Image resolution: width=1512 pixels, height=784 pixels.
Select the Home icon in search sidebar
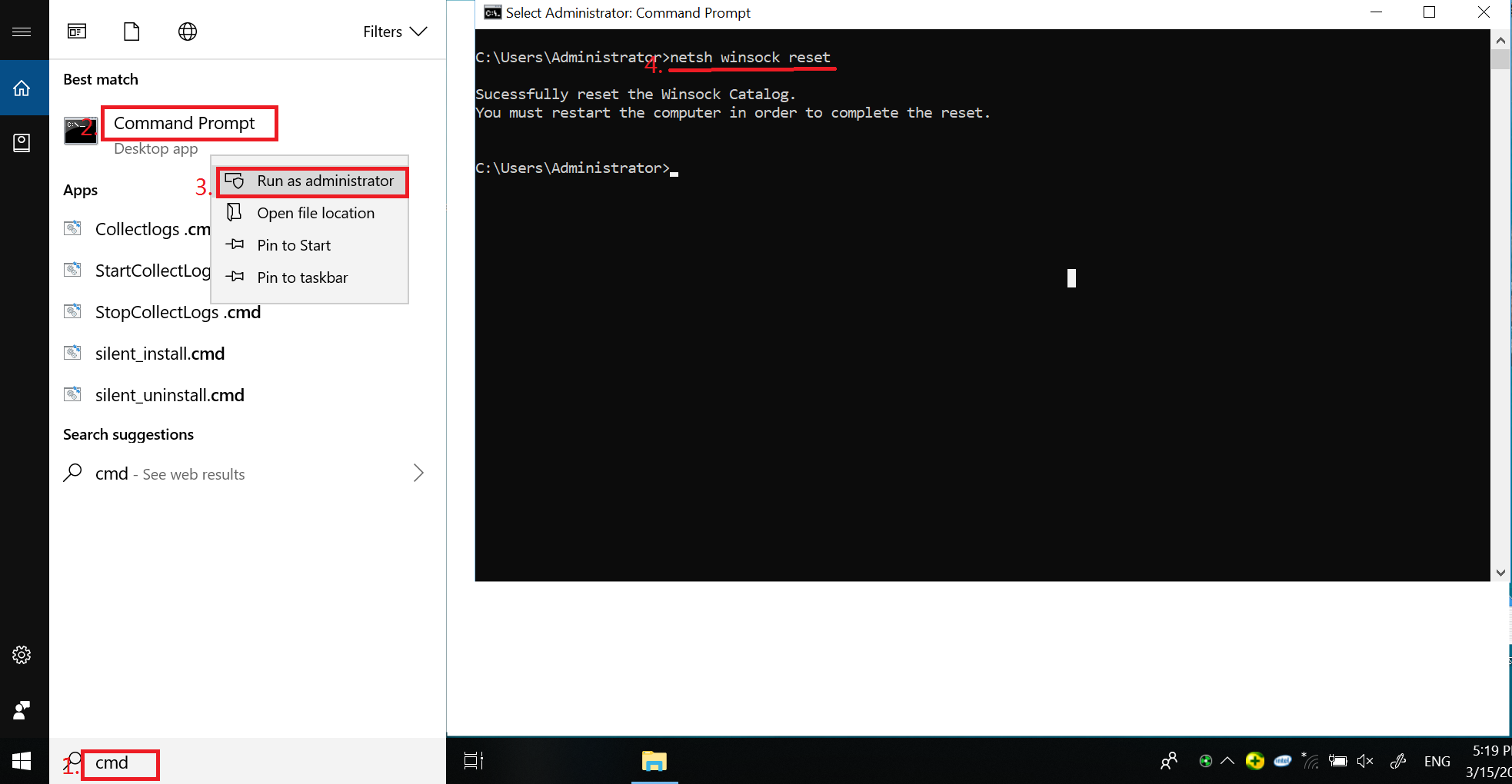21,88
